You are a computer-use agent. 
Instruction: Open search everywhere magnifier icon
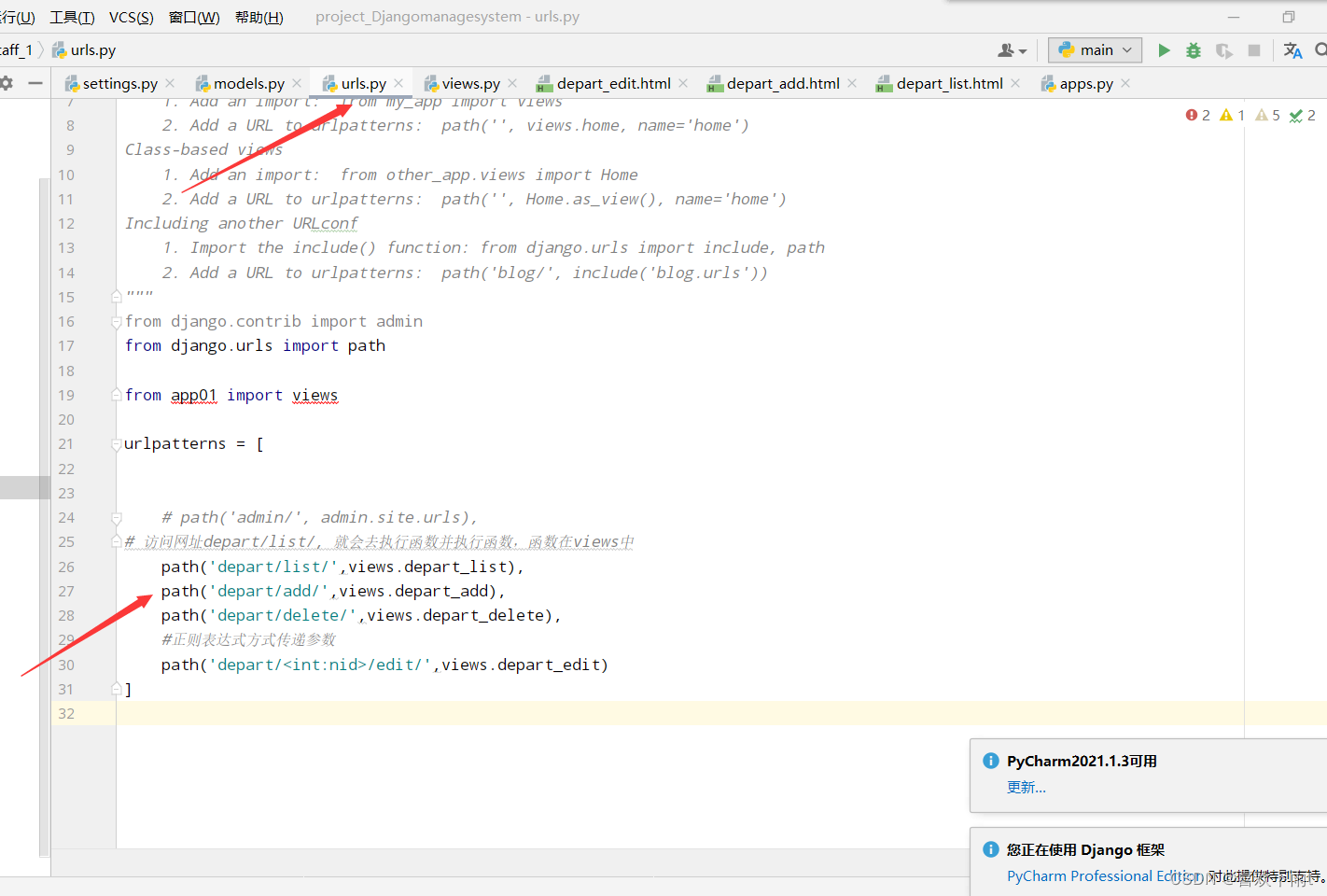click(1321, 49)
